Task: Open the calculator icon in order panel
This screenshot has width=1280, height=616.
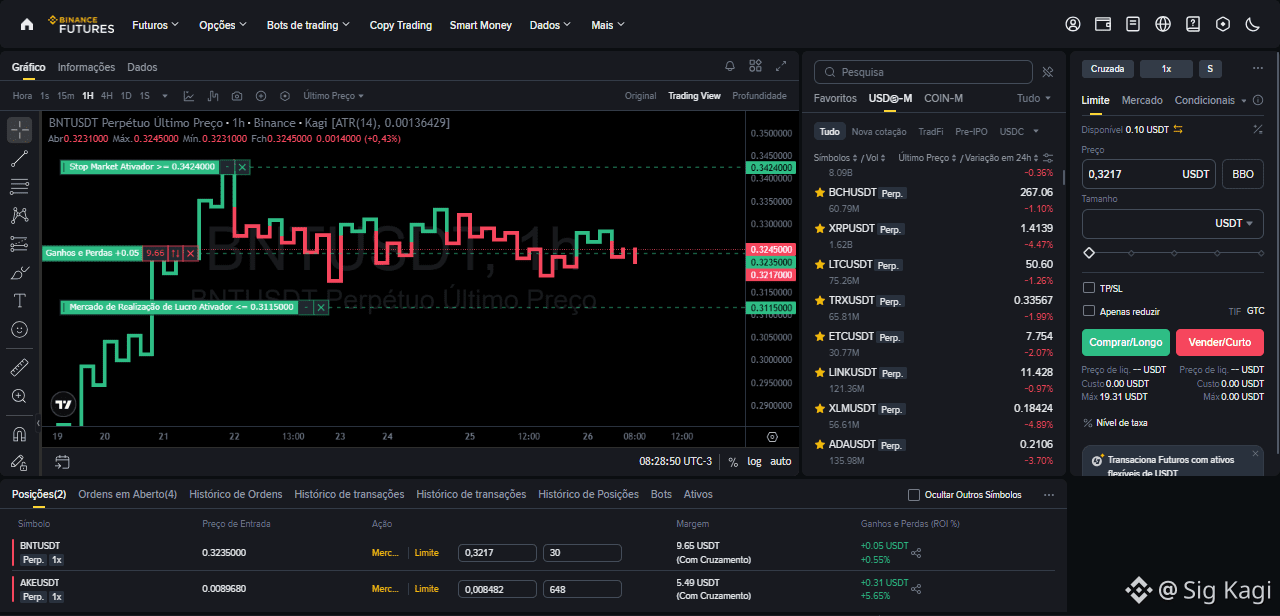Action: [x=1257, y=130]
